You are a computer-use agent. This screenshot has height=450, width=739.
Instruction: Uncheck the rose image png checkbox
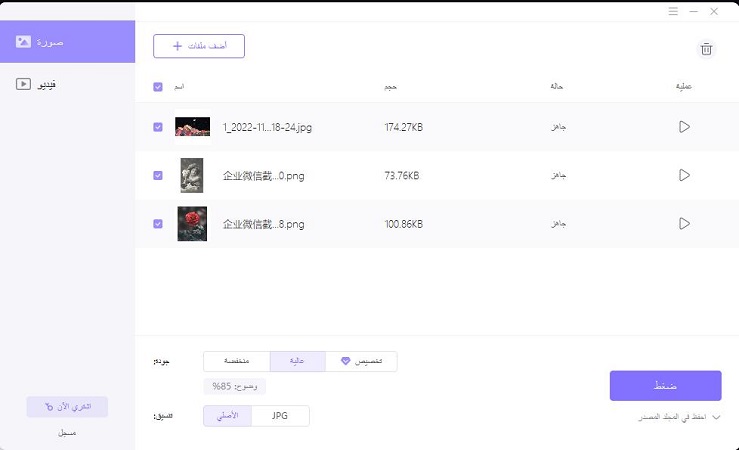(158, 224)
